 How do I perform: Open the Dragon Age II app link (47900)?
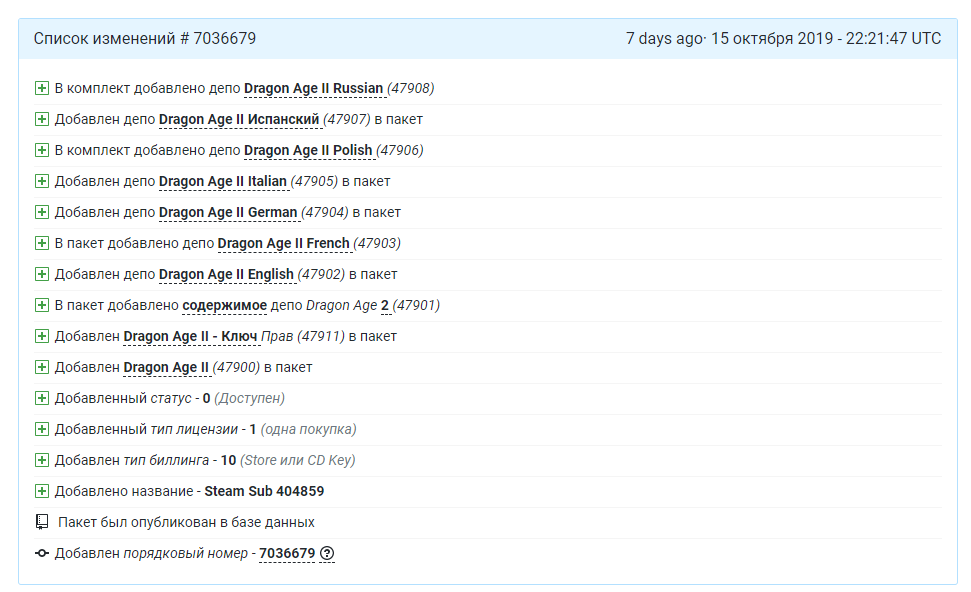[166, 367]
